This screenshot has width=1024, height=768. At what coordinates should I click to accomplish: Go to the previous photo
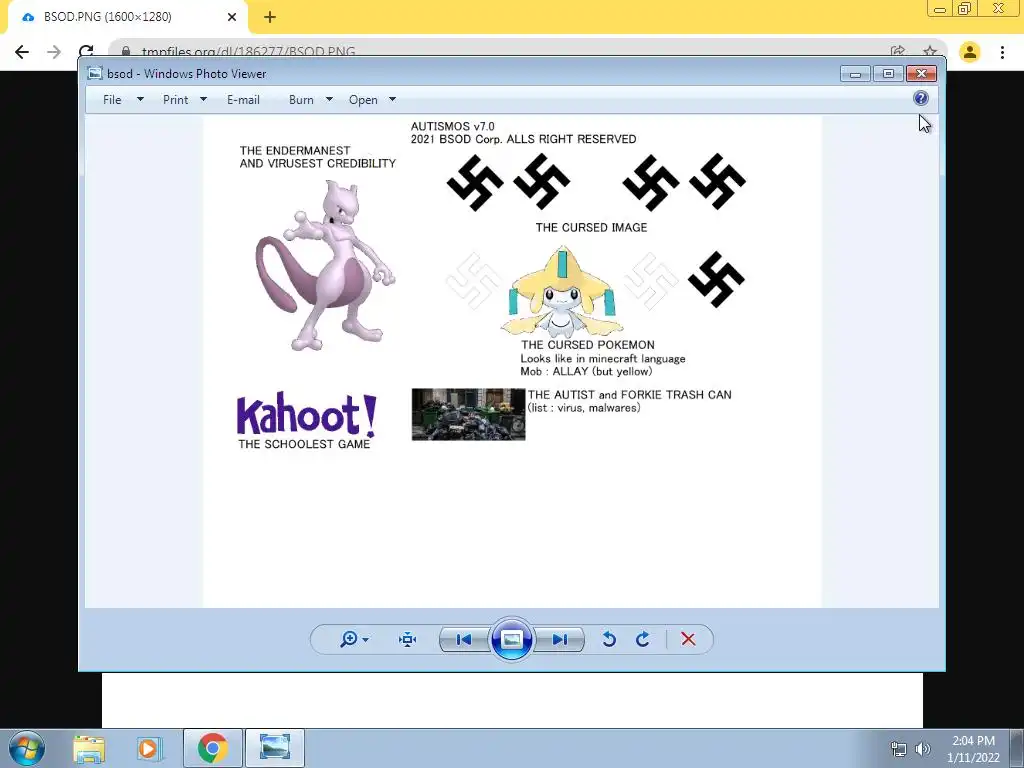click(464, 639)
